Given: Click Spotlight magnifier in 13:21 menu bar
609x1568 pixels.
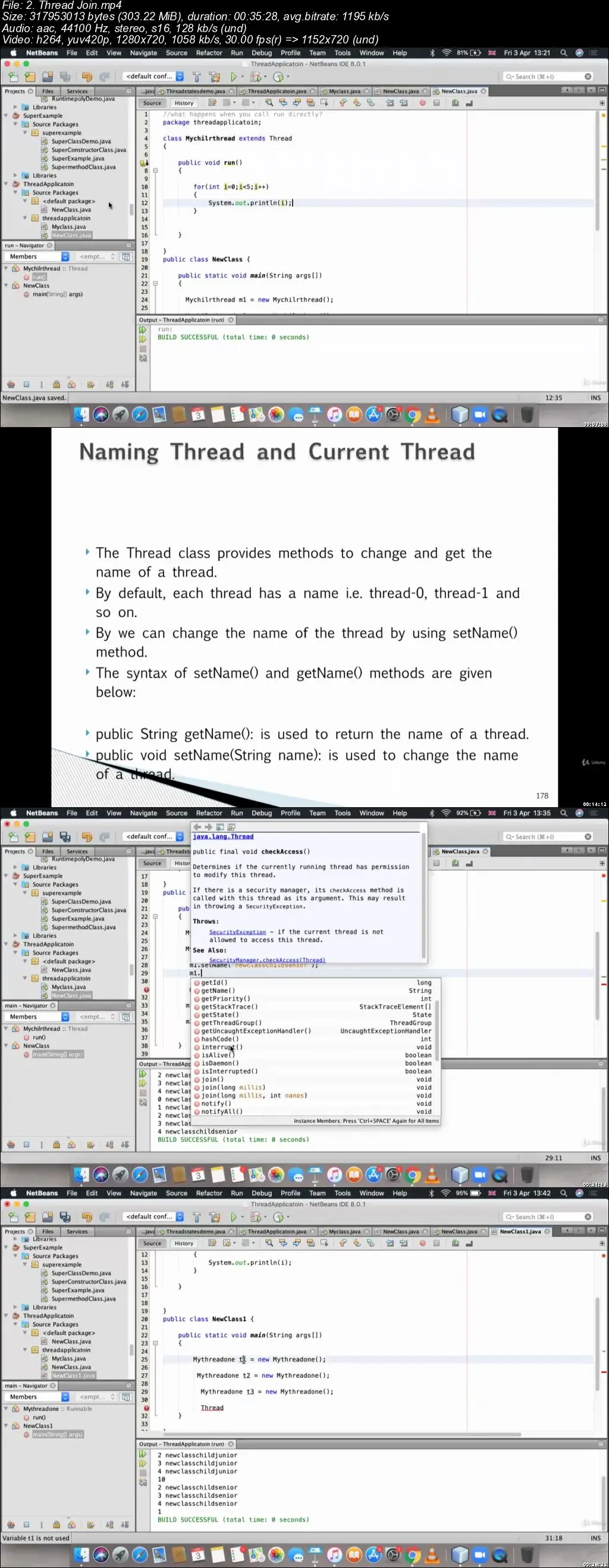Looking at the screenshot, I should pyautogui.click(x=563, y=53).
